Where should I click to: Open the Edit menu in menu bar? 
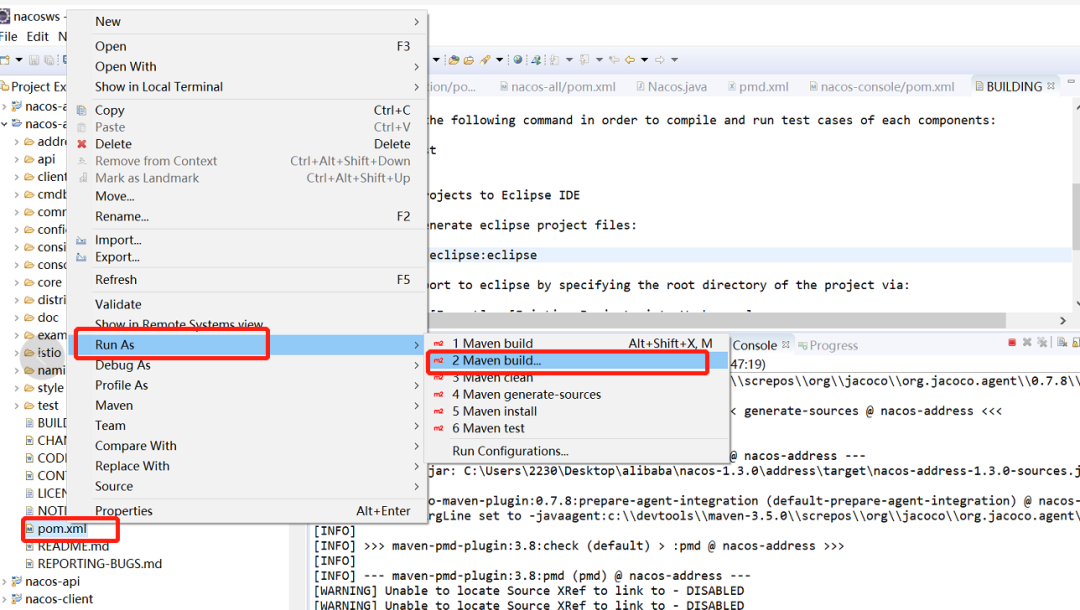(x=38, y=36)
